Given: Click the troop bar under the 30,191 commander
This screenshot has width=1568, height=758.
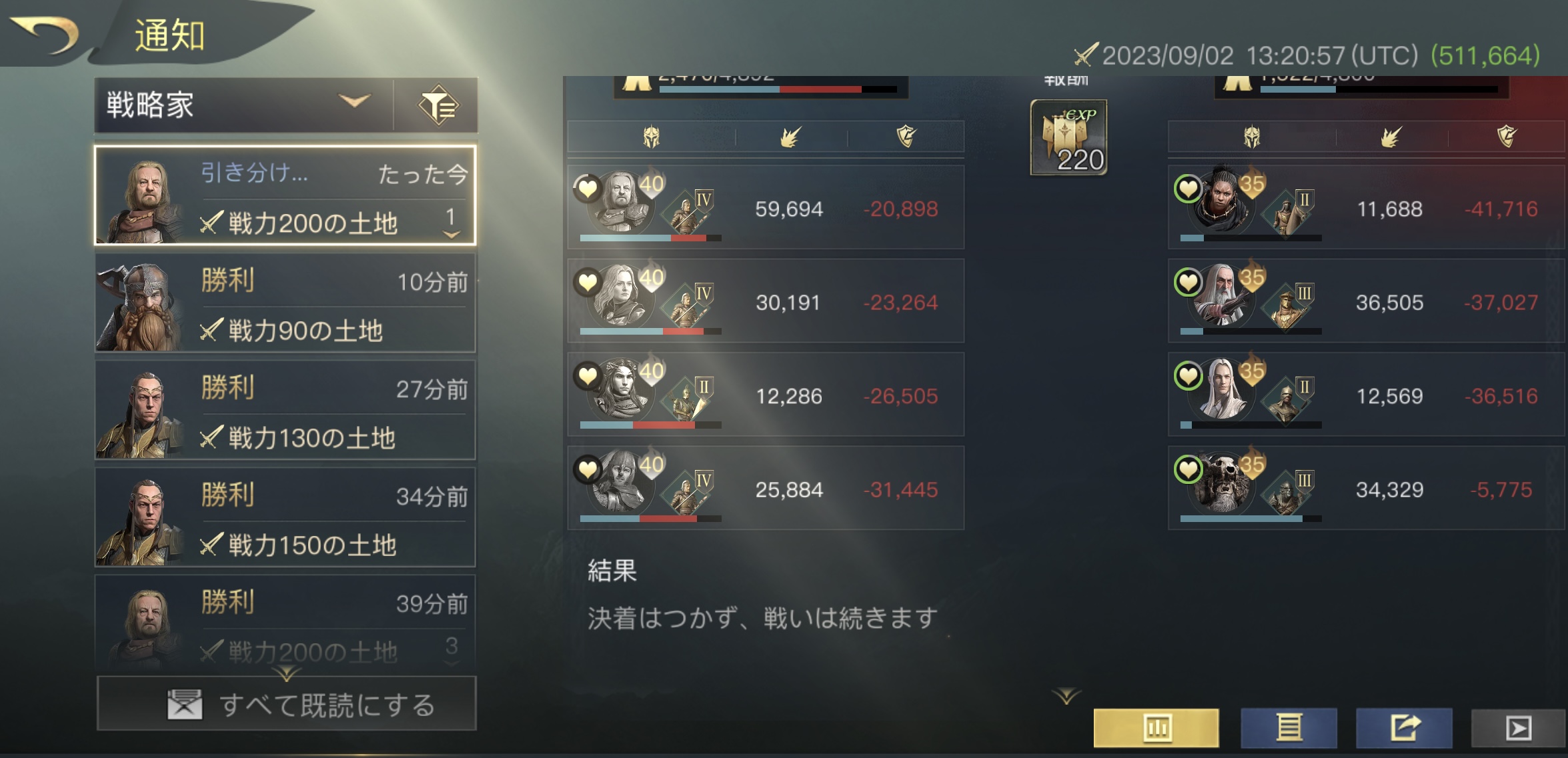Looking at the screenshot, I should coord(650,331).
